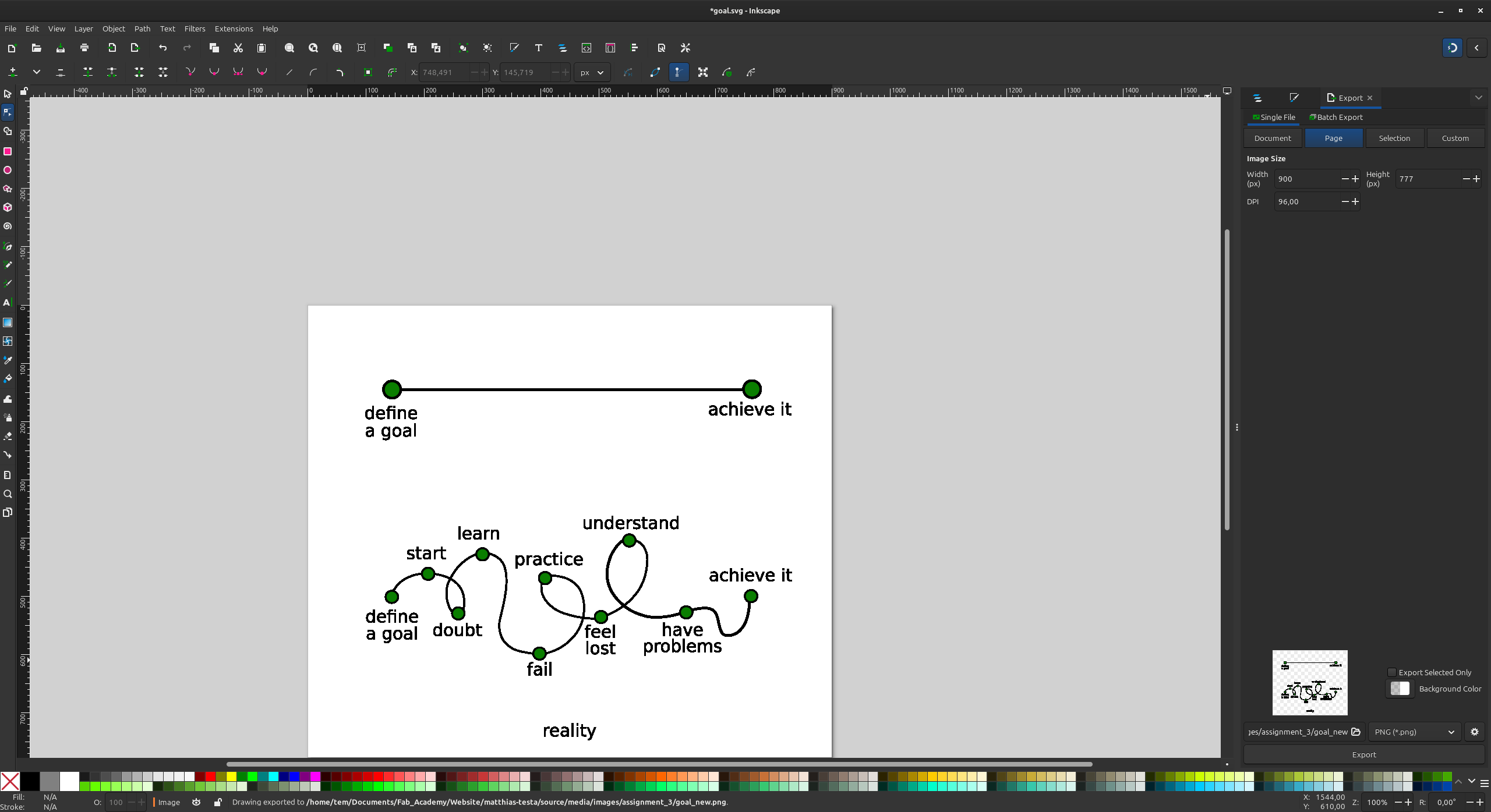
Task: Select the Zoom tool in toolbox
Action: [x=8, y=494]
